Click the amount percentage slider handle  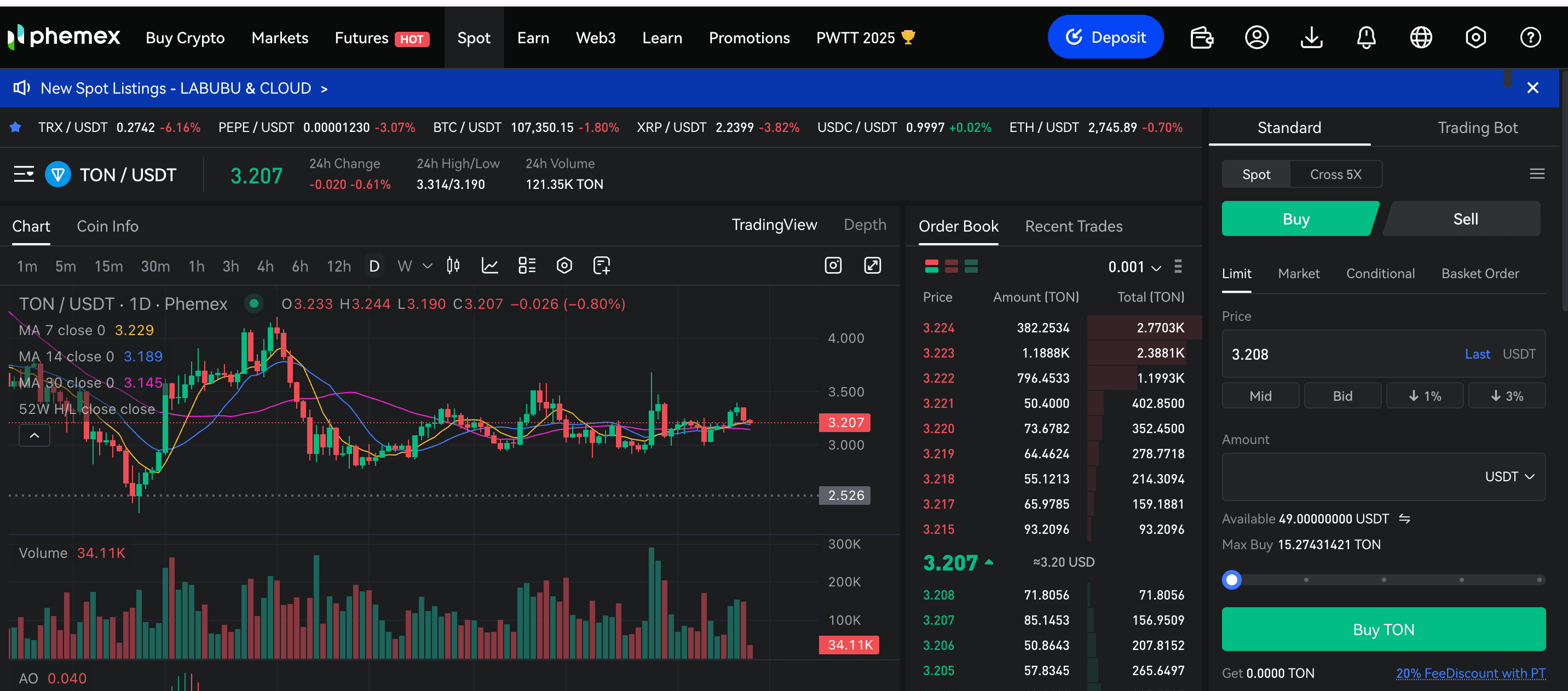[1231, 580]
